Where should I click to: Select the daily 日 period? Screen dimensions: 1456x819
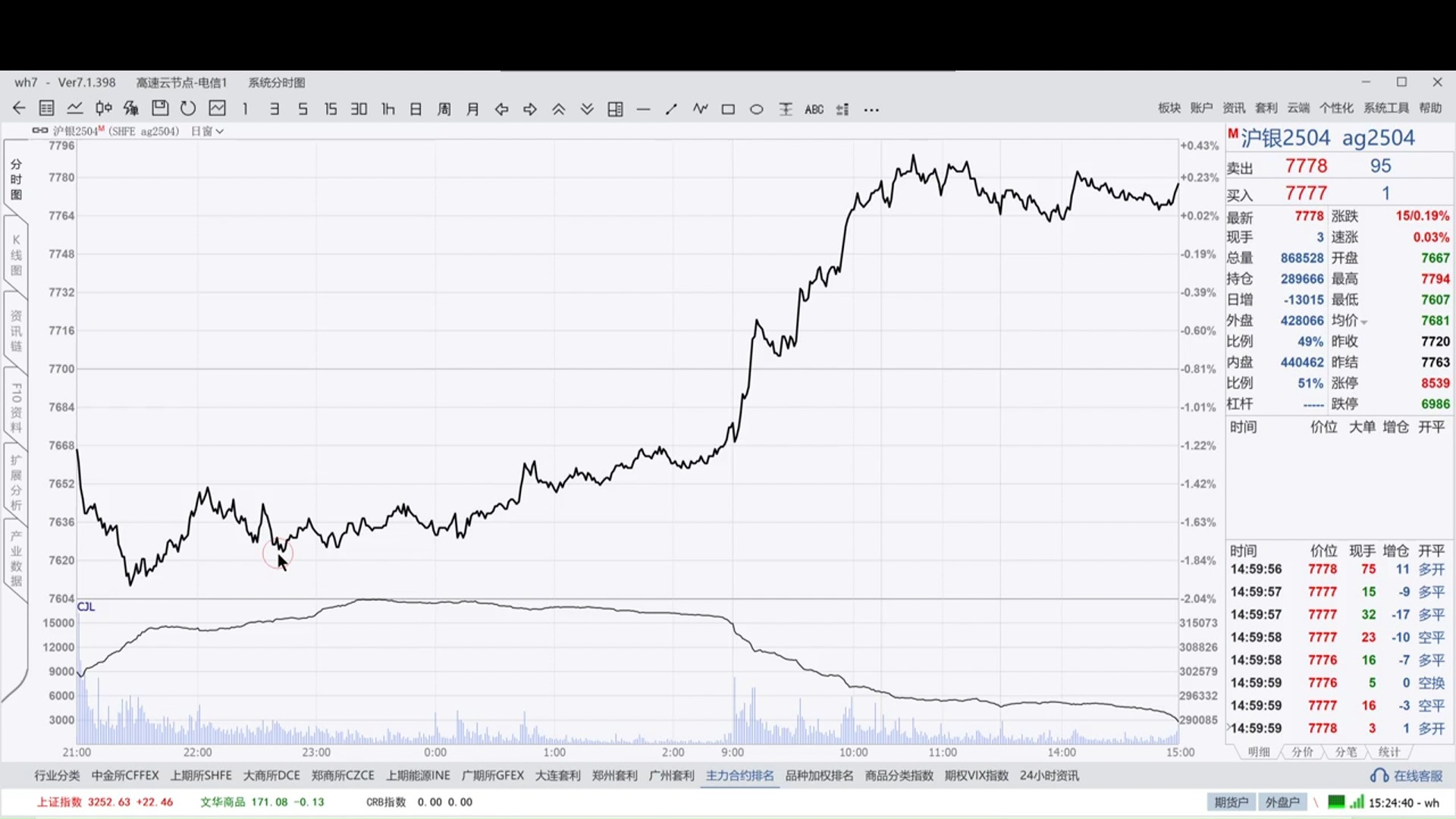416,109
